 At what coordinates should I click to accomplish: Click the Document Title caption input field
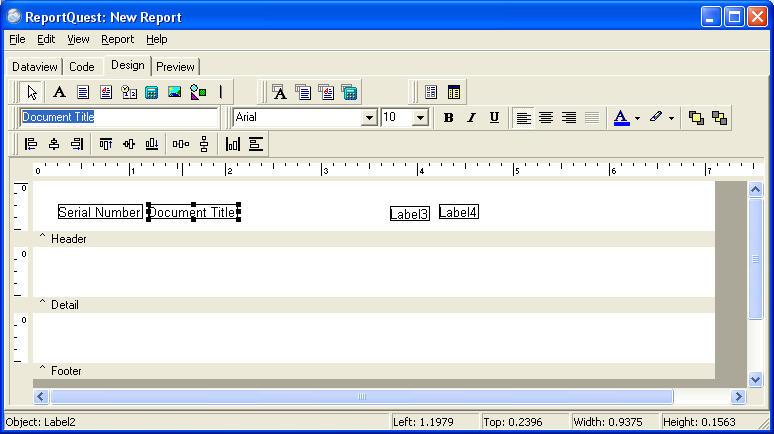coord(118,117)
